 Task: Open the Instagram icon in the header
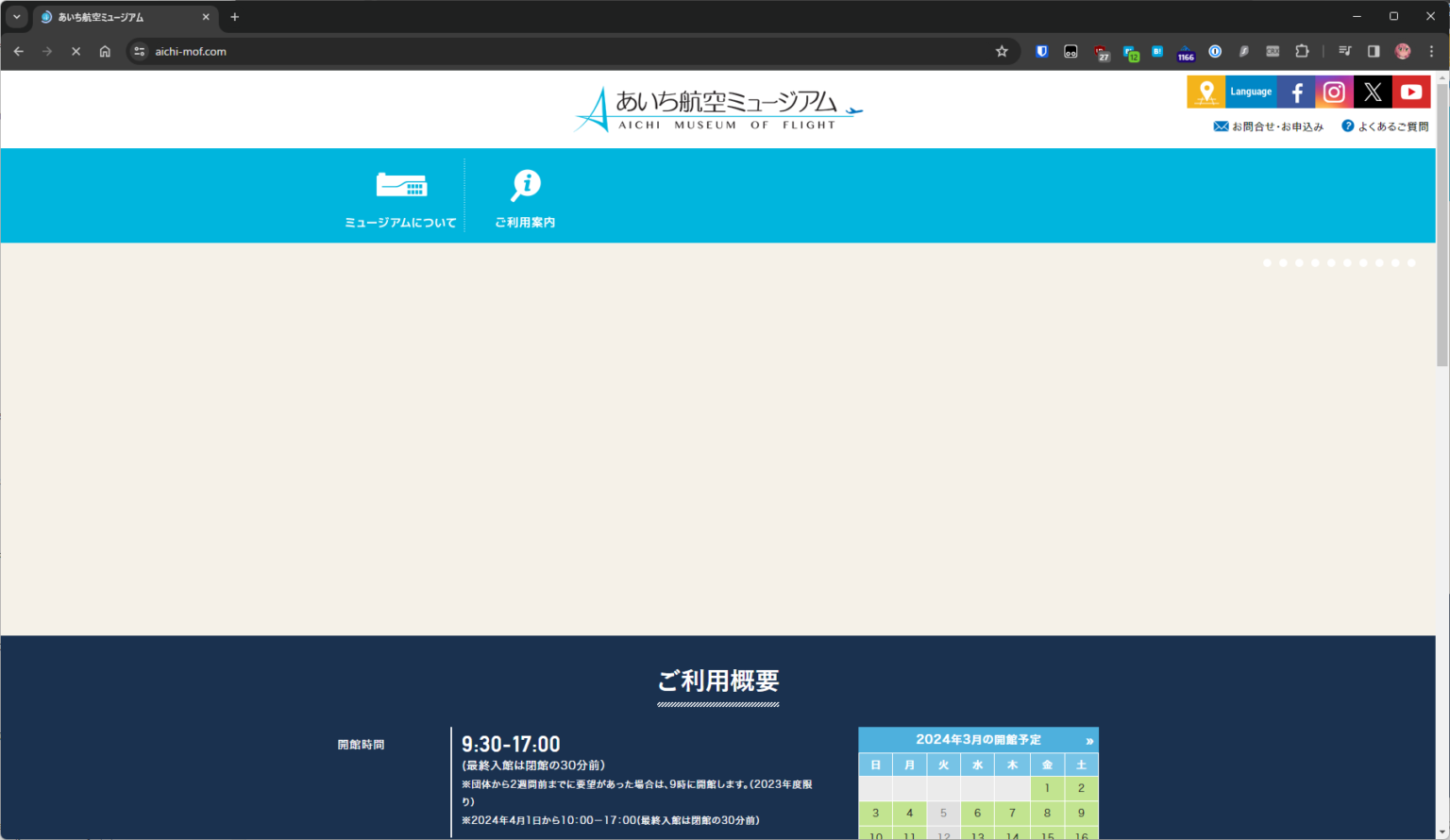pos(1334,92)
